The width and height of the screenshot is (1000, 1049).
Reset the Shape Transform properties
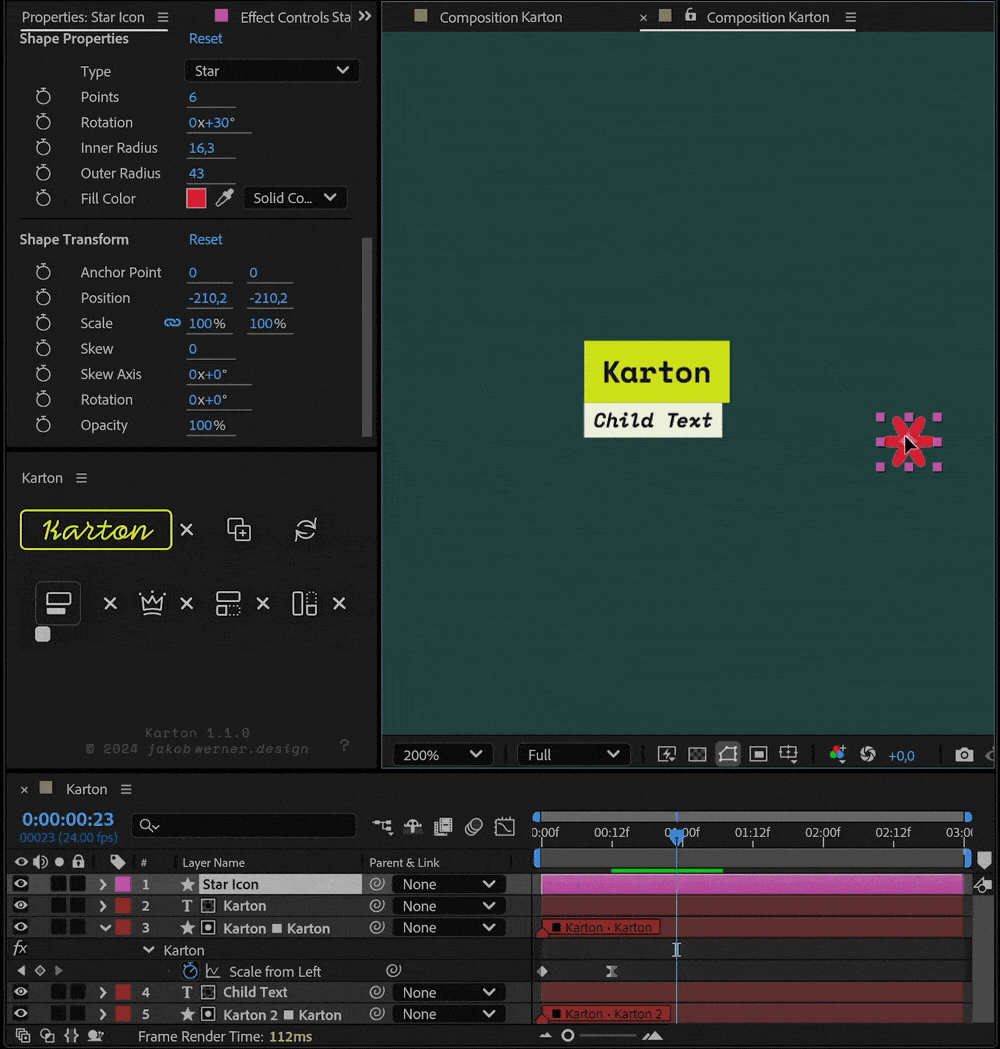click(205, 239)
